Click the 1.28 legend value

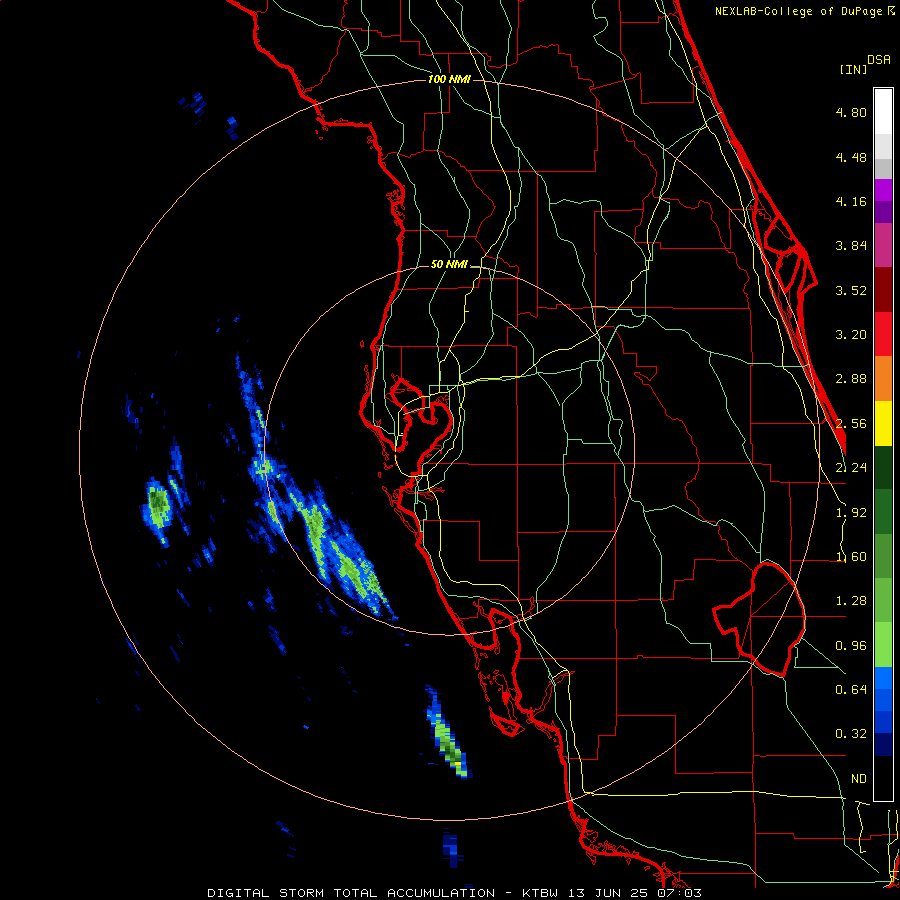tap(851, 601)
